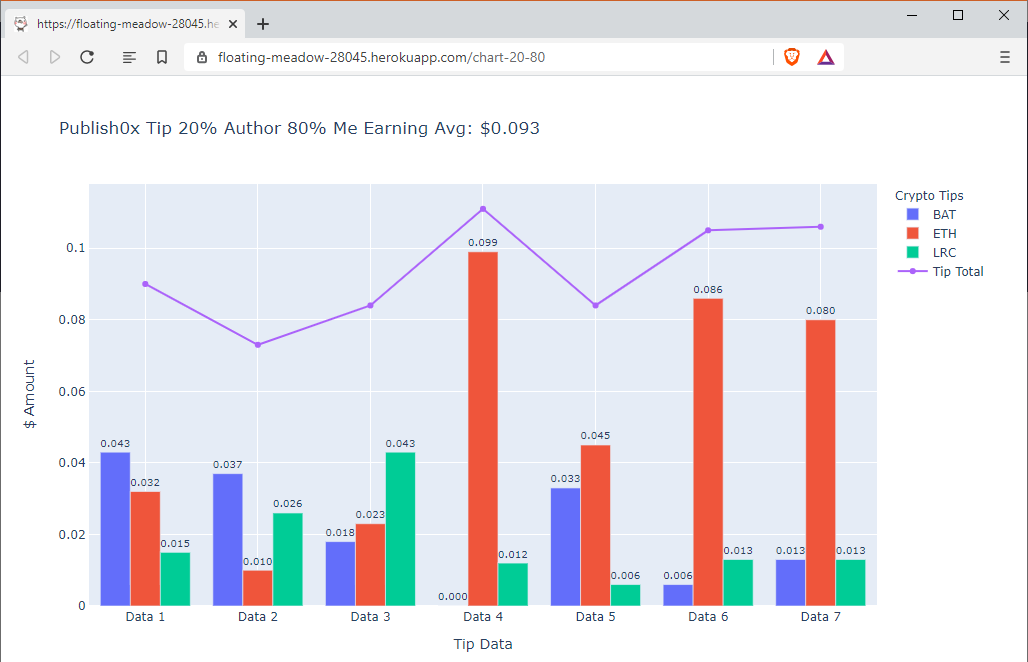Click the 0.08 y-axis tick label
This screenshot has width=1028, height=662.
(72, 320)
